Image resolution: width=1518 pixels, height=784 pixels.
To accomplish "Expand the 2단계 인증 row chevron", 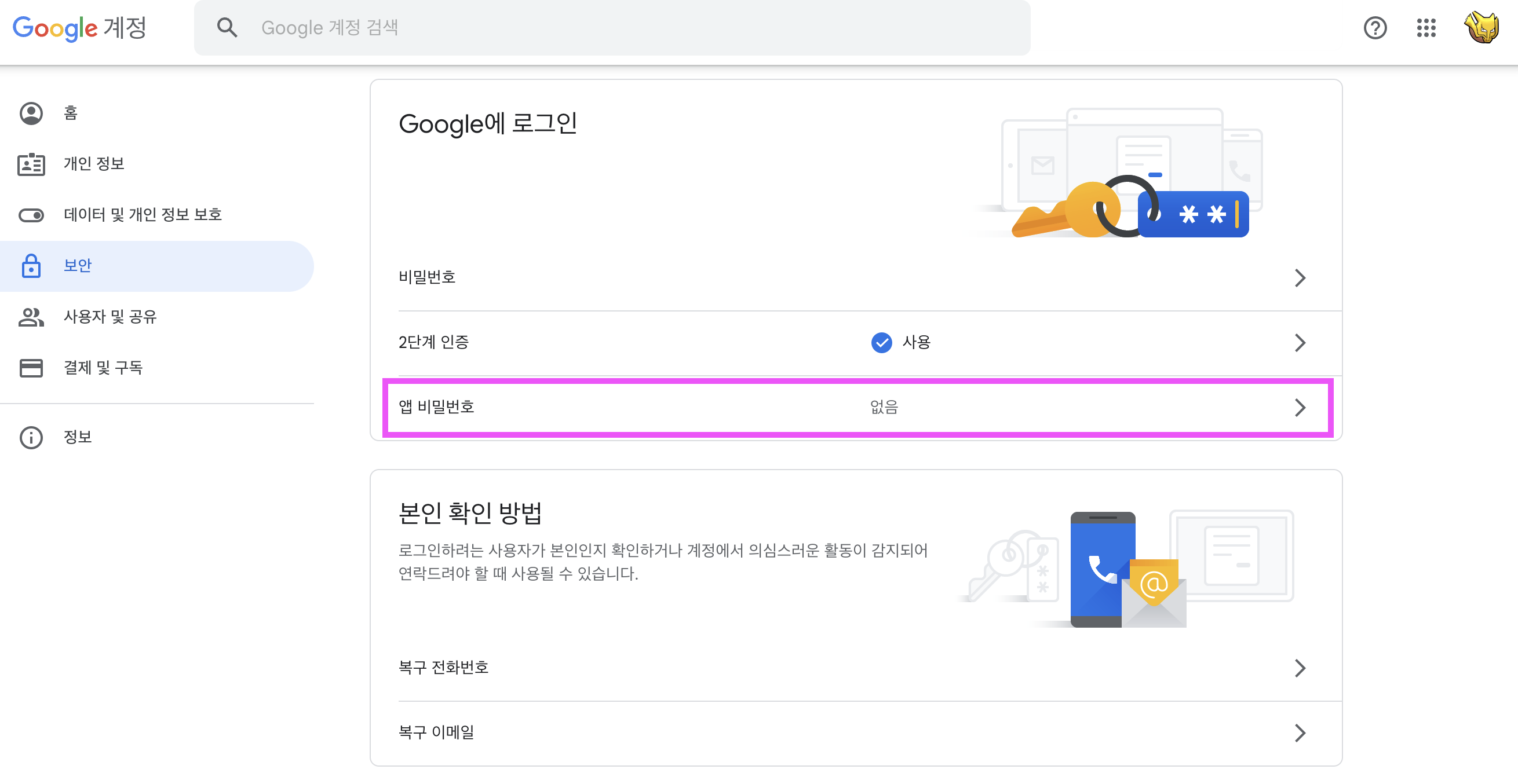I will [x=1300, y=343].
